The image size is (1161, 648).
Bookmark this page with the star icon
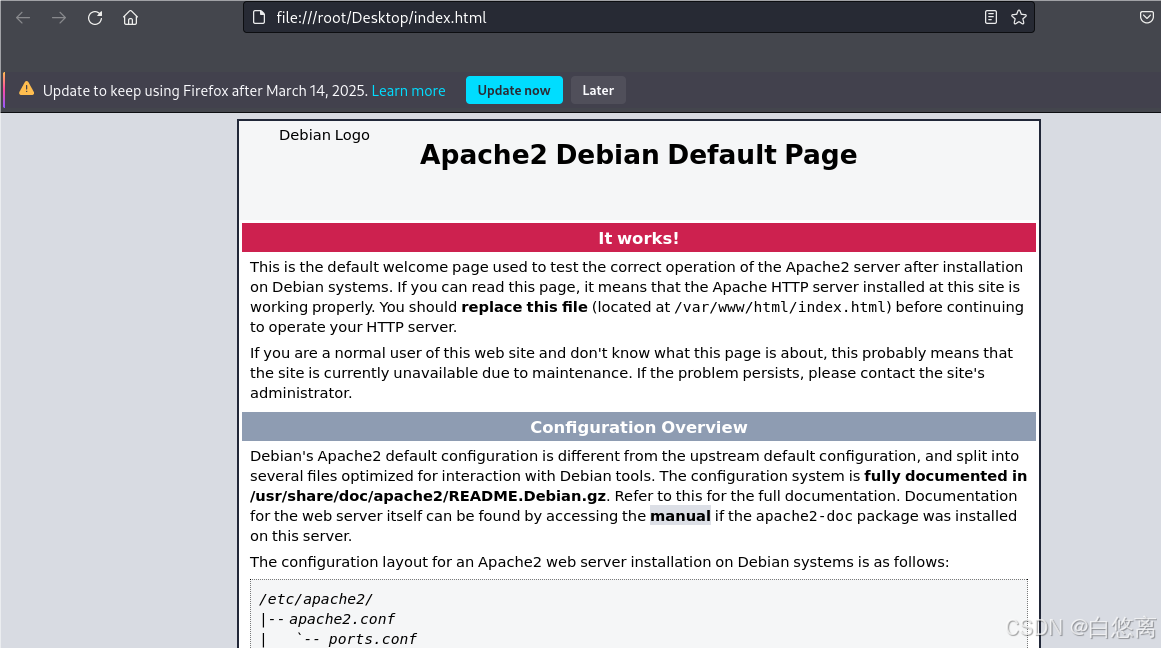(1019, 17)
